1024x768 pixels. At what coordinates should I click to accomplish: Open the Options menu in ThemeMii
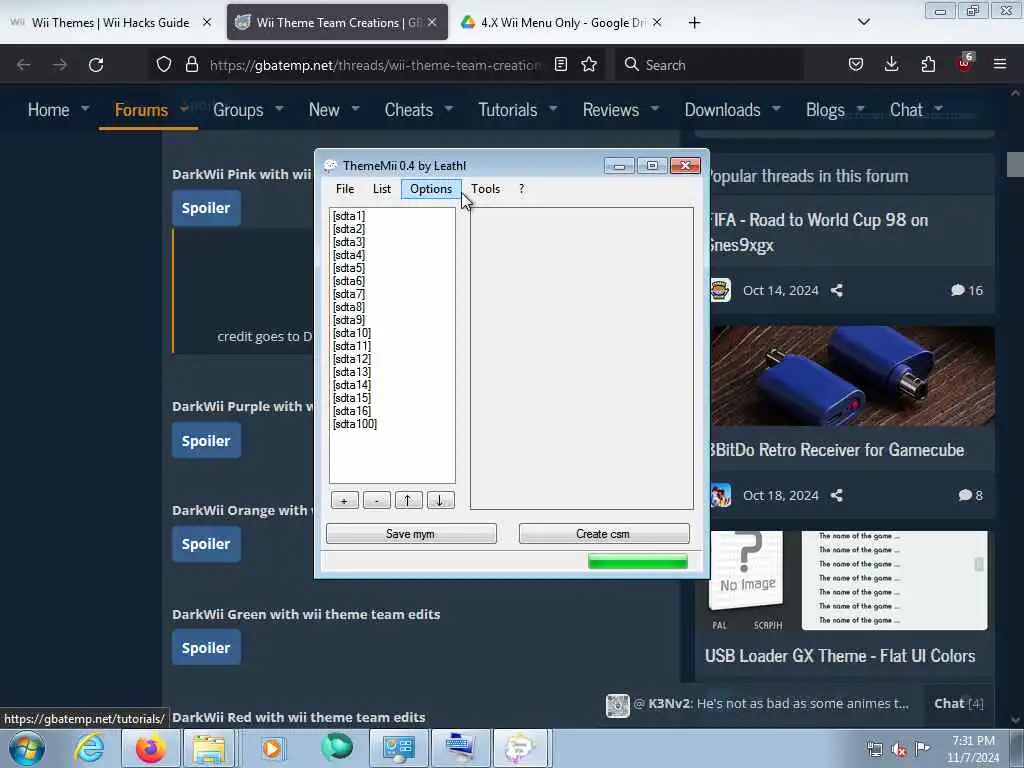tap(431, 189)
